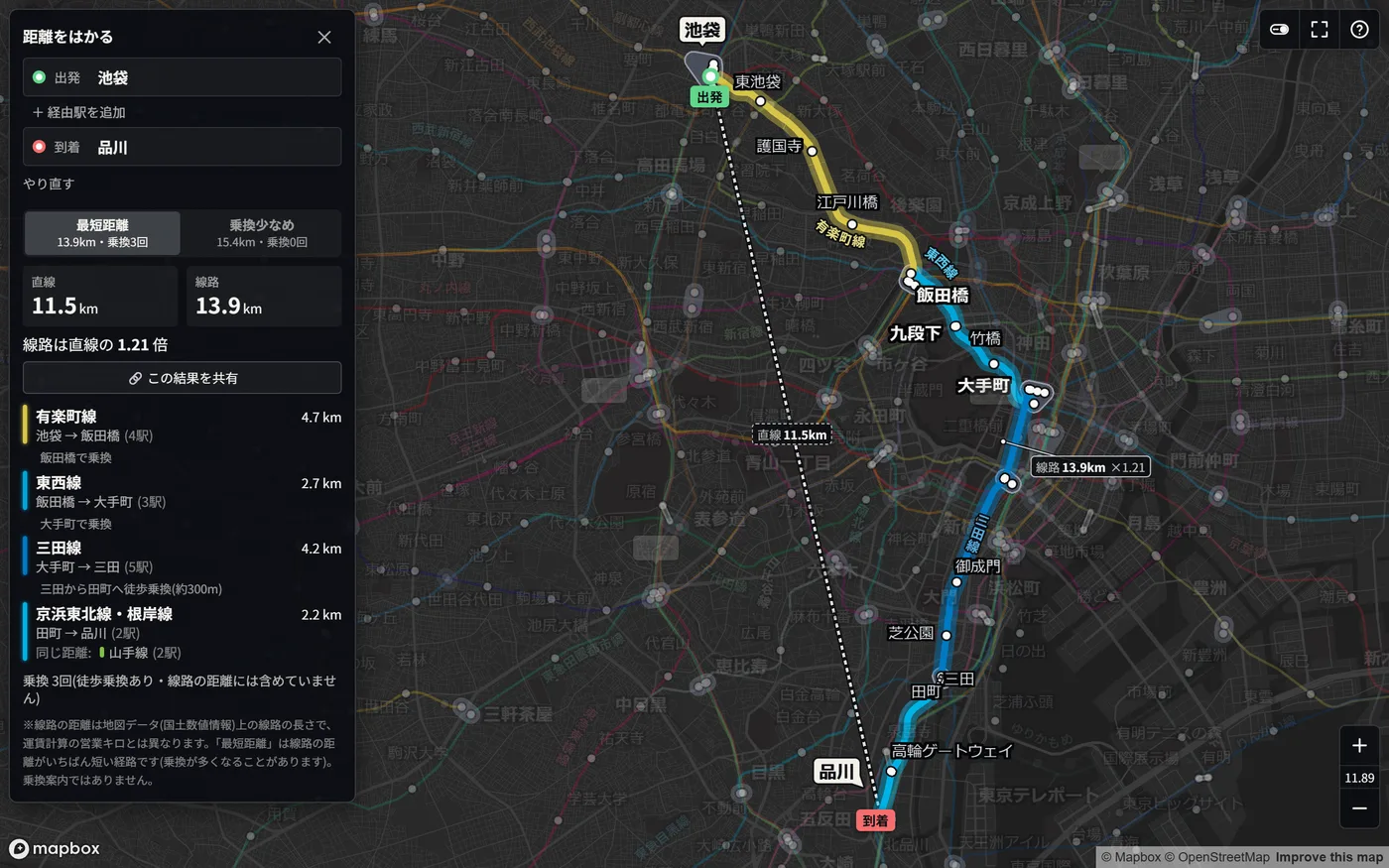This screenshot has width=1389, height=868.
Task: Add a via station with 経由駅を追加
Action: click(78, 112)
